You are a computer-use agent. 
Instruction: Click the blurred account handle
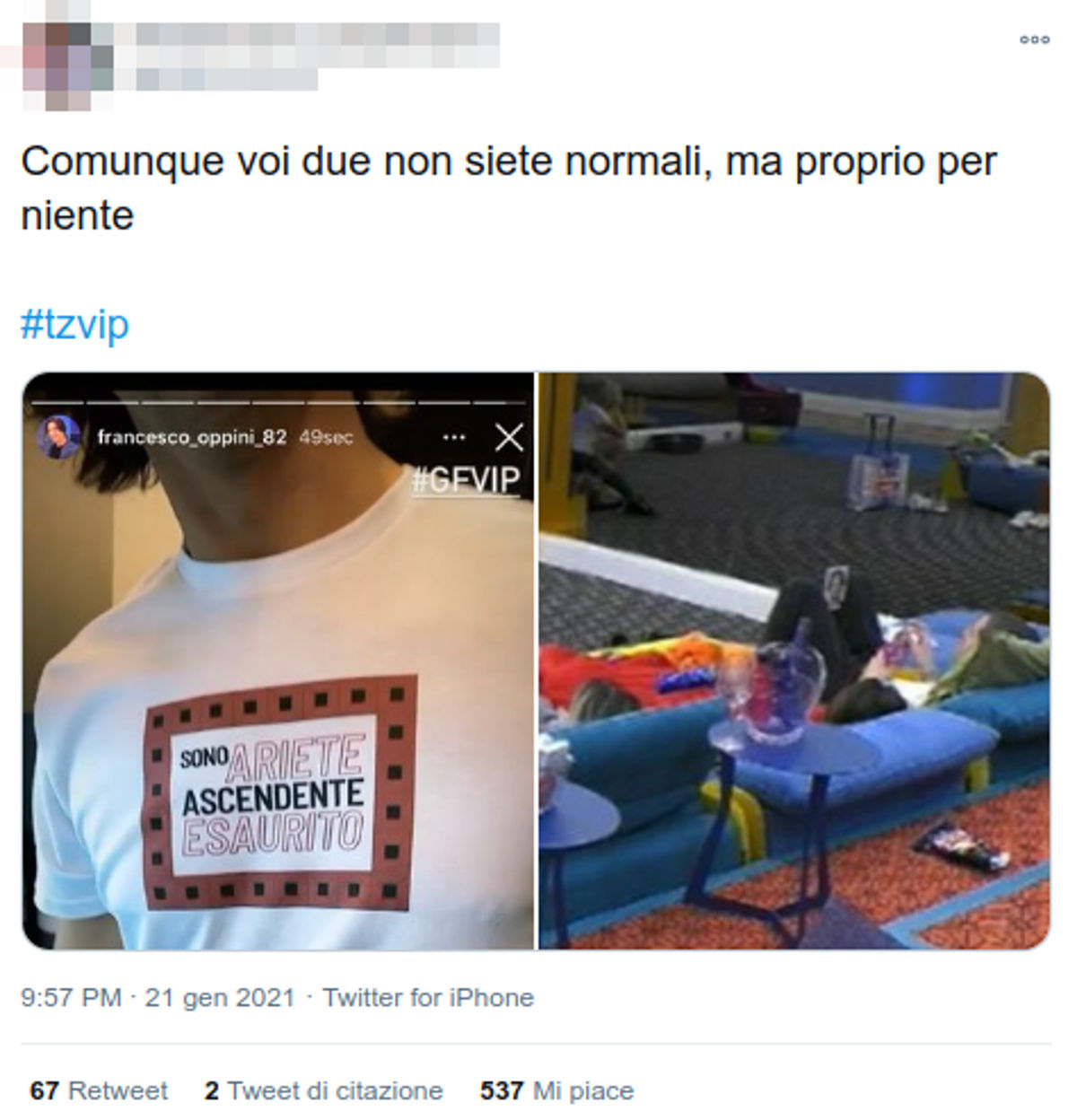[227, 79]
